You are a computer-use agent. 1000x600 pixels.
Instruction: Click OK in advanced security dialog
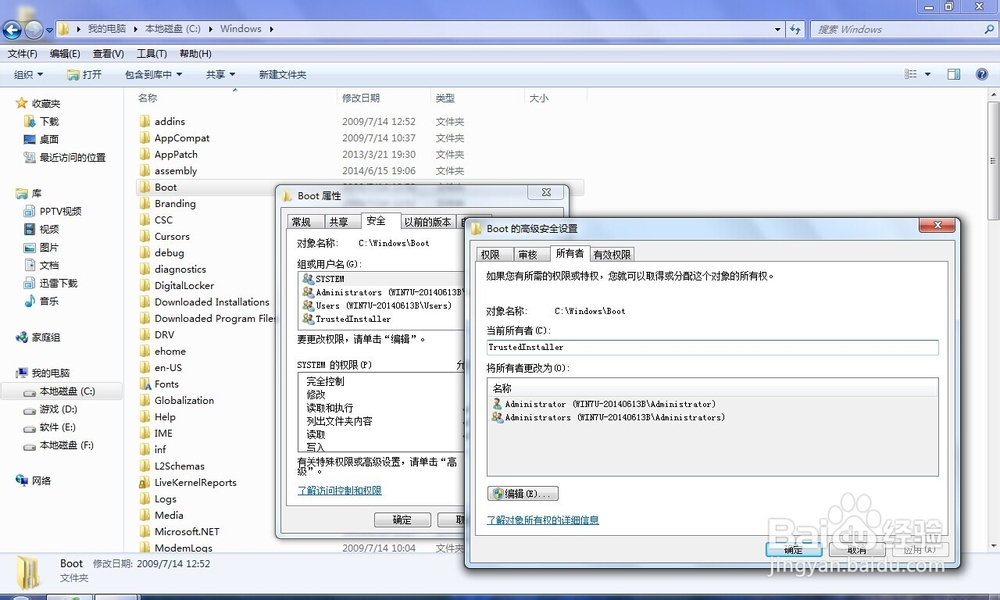pos(794,550)
